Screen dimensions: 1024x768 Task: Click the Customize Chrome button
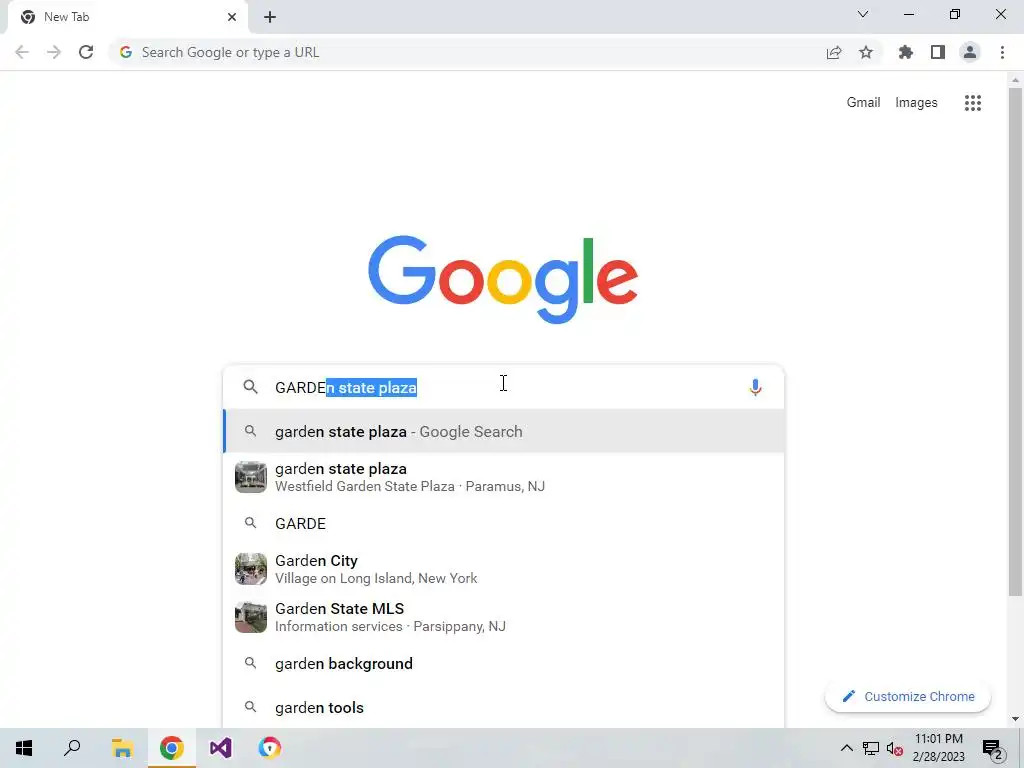click(908, 696)
